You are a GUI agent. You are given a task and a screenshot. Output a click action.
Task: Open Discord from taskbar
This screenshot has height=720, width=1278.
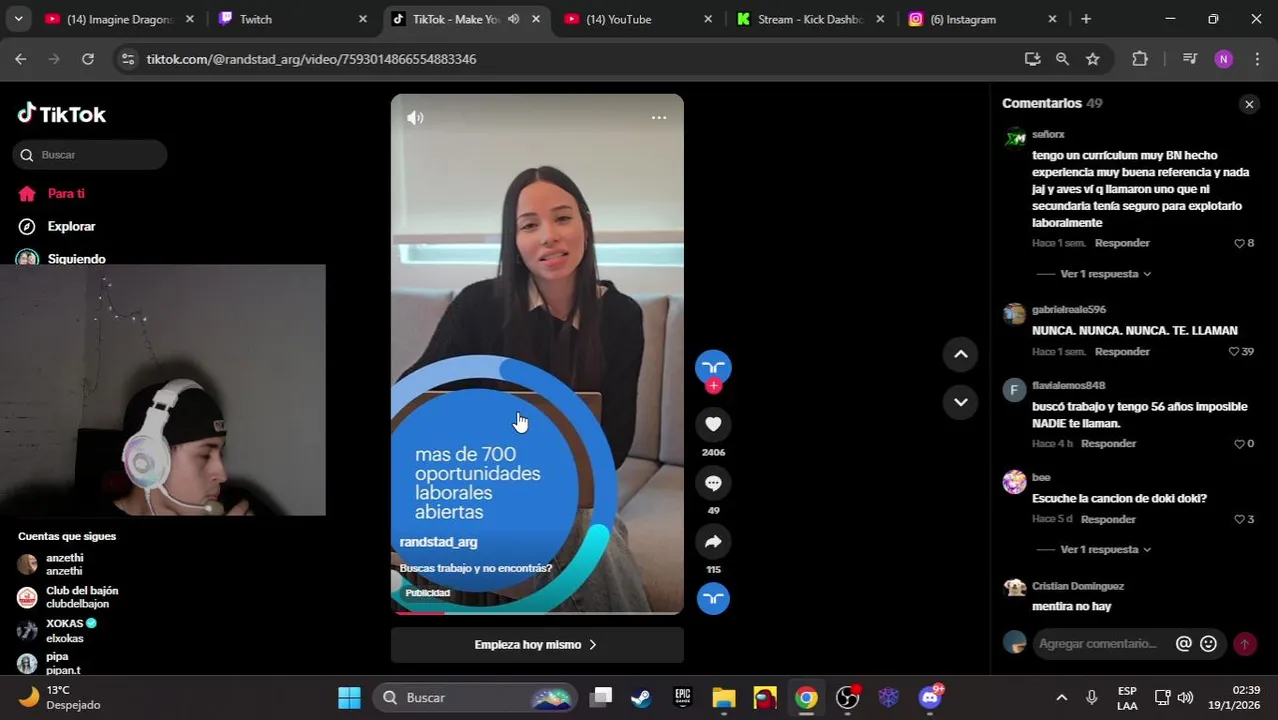930,698
